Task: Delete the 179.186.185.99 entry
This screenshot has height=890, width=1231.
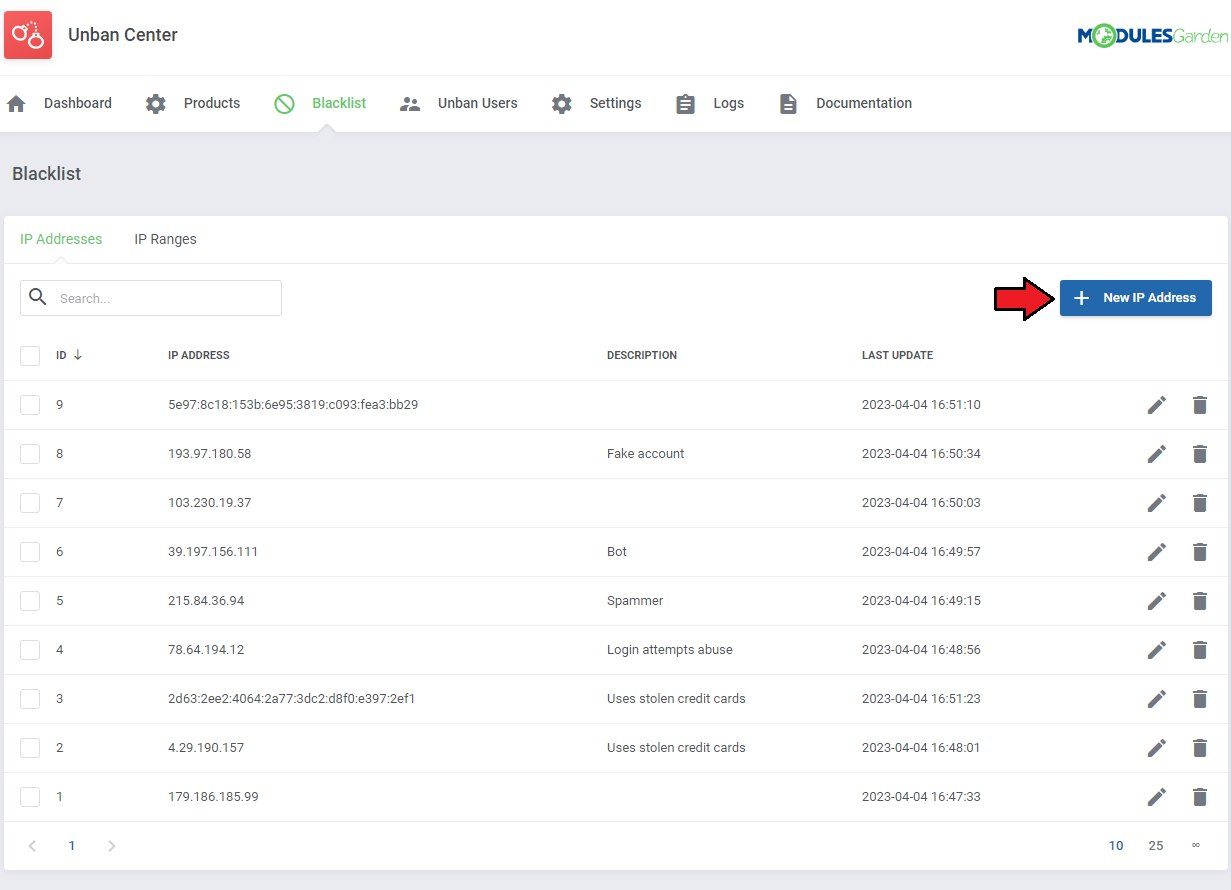Action: coord(1200,797)
